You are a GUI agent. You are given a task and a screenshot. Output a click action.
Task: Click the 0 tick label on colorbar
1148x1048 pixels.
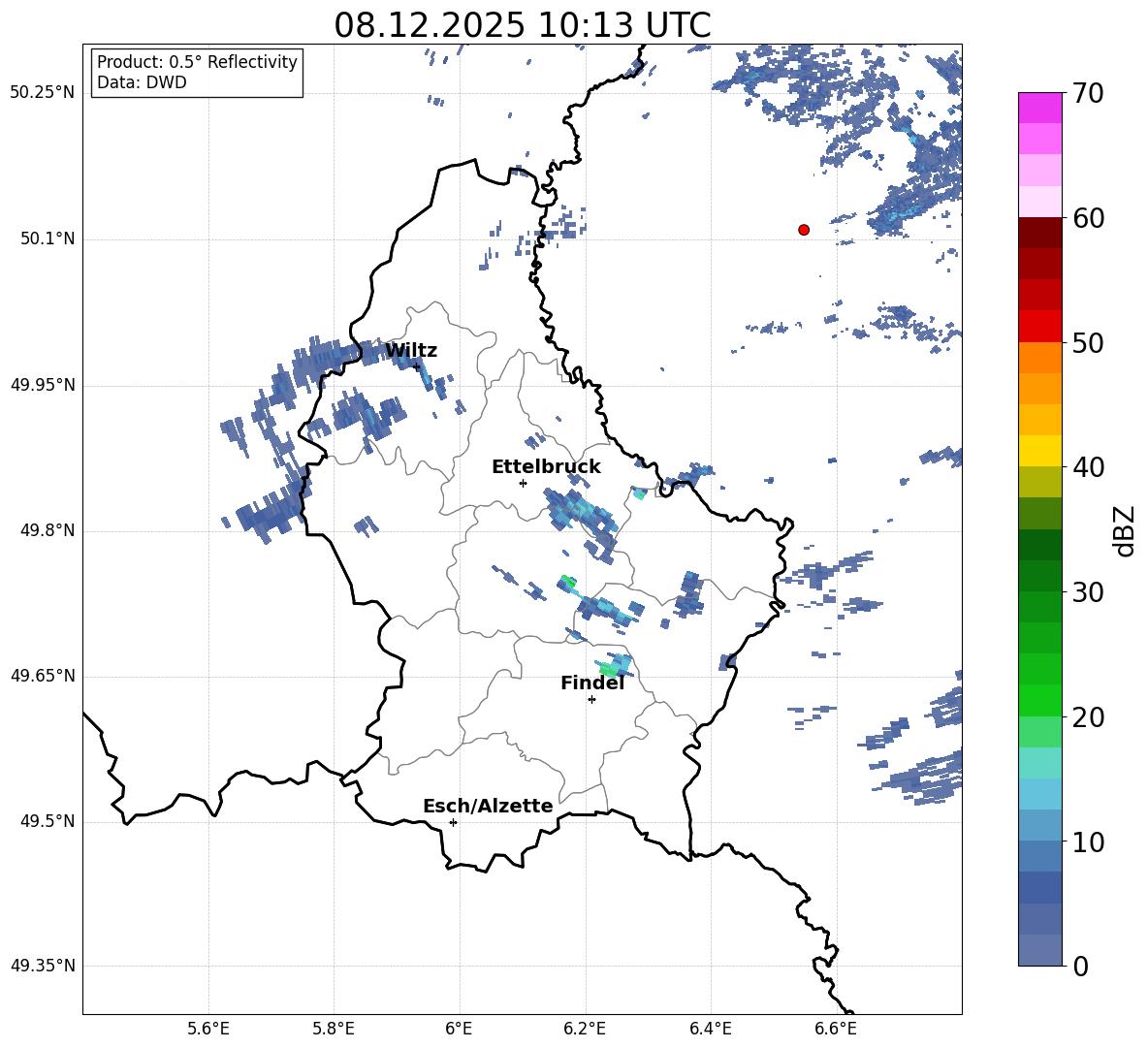[1080, 967]
